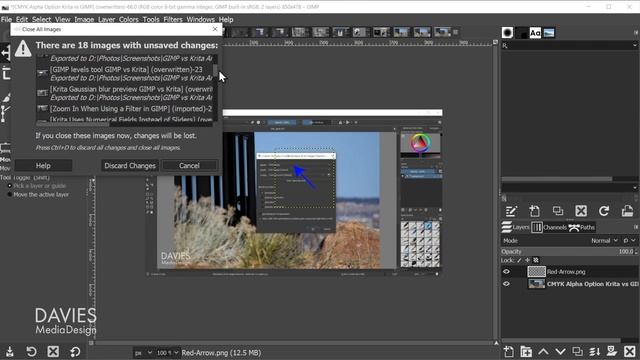The width and height of the screenshot is (640, 360).
Task: Switch to the Channels tab
Action: 549,227
